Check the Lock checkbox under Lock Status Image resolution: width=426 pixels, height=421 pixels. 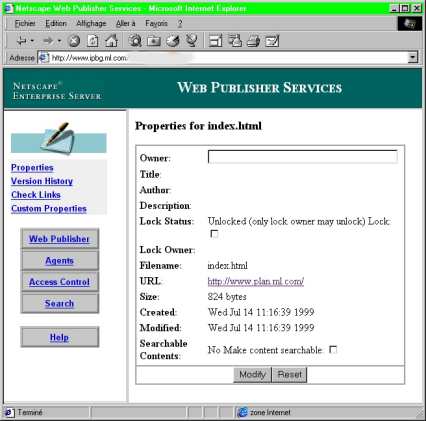click(214, 234)
